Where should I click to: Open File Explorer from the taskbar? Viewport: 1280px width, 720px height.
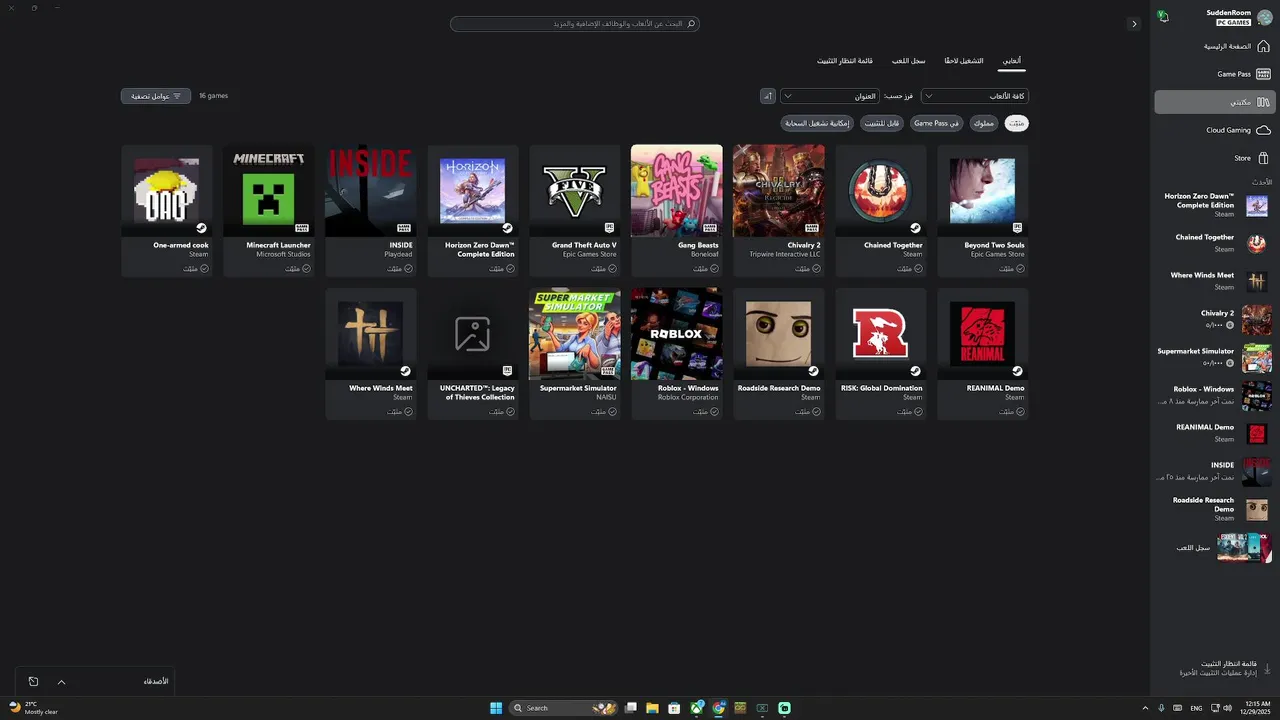(652, 708)
